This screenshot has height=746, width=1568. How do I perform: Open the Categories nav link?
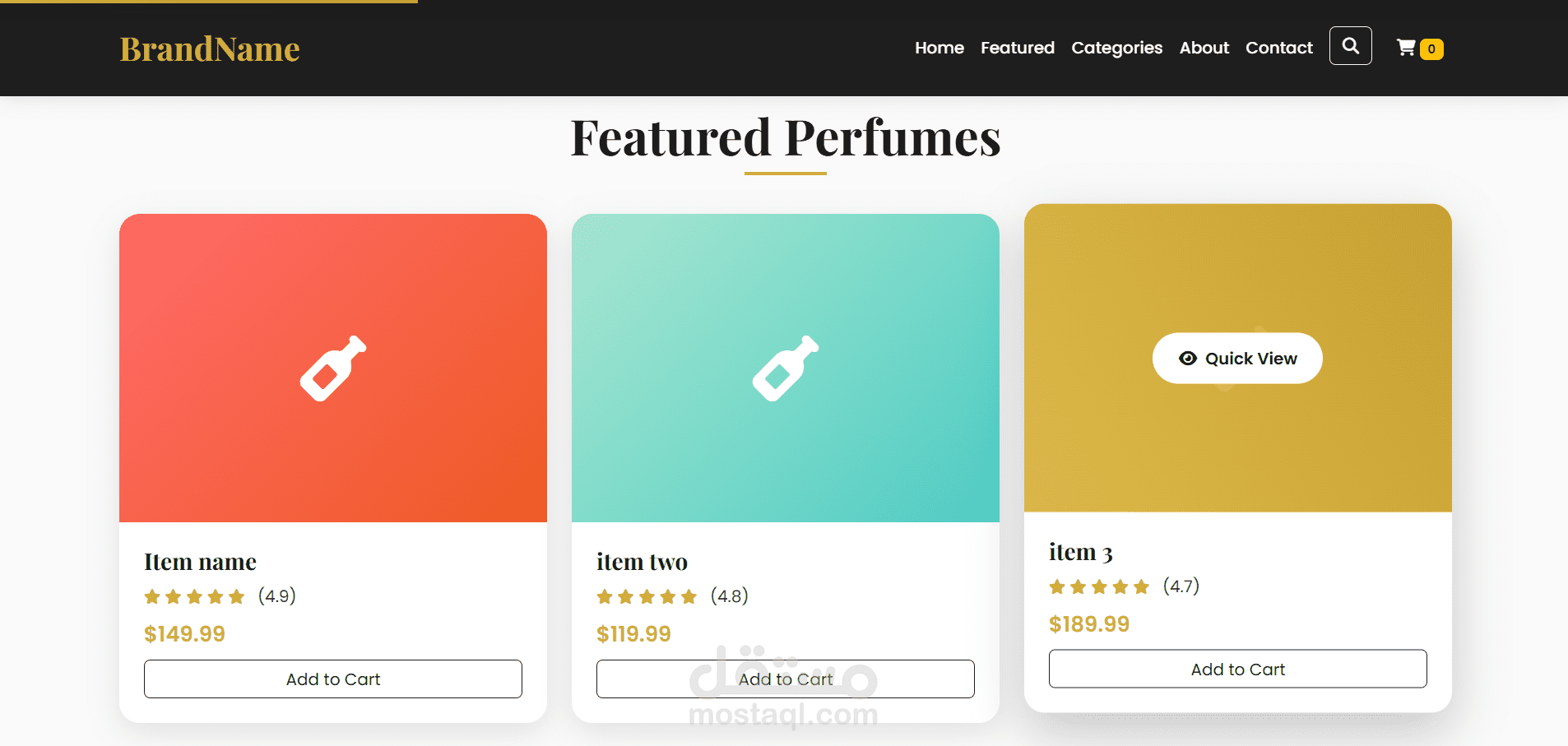click(x=1117, y=48)
